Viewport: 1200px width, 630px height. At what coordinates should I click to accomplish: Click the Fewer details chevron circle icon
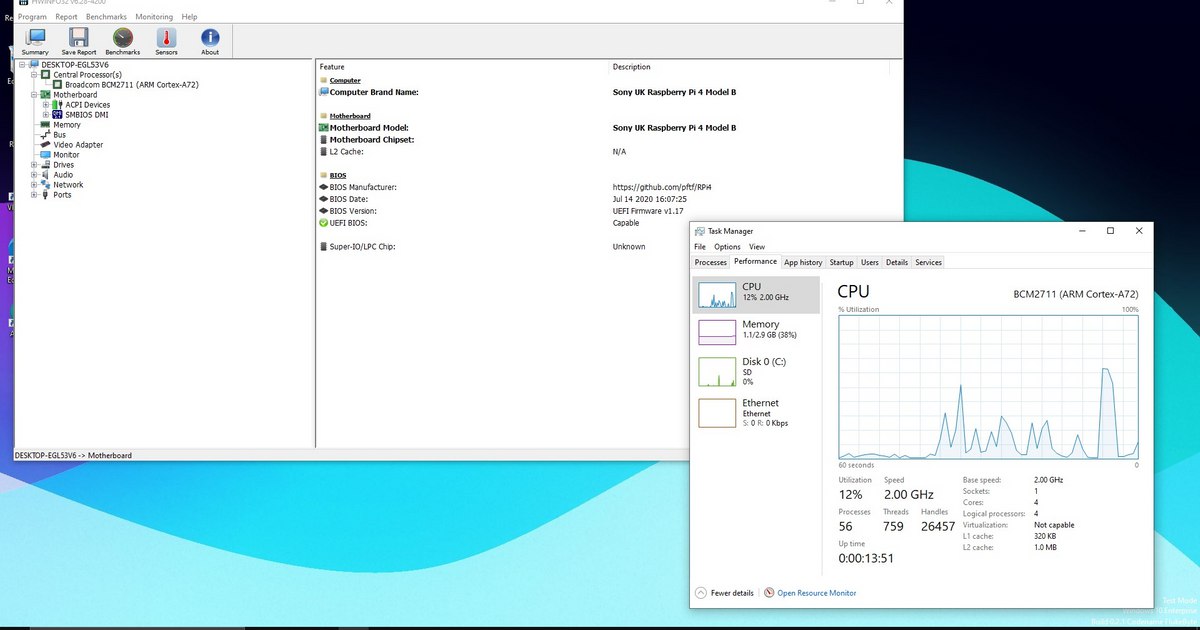[x=700, y=593]
